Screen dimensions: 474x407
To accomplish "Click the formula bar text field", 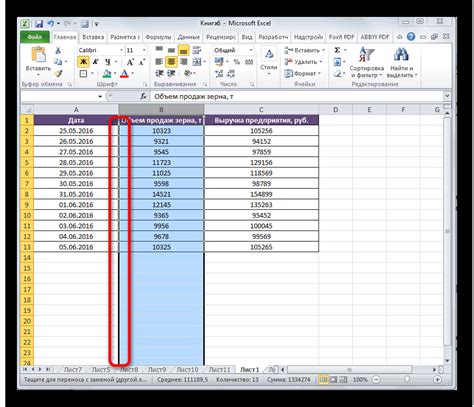I will [x=297, y=96].
